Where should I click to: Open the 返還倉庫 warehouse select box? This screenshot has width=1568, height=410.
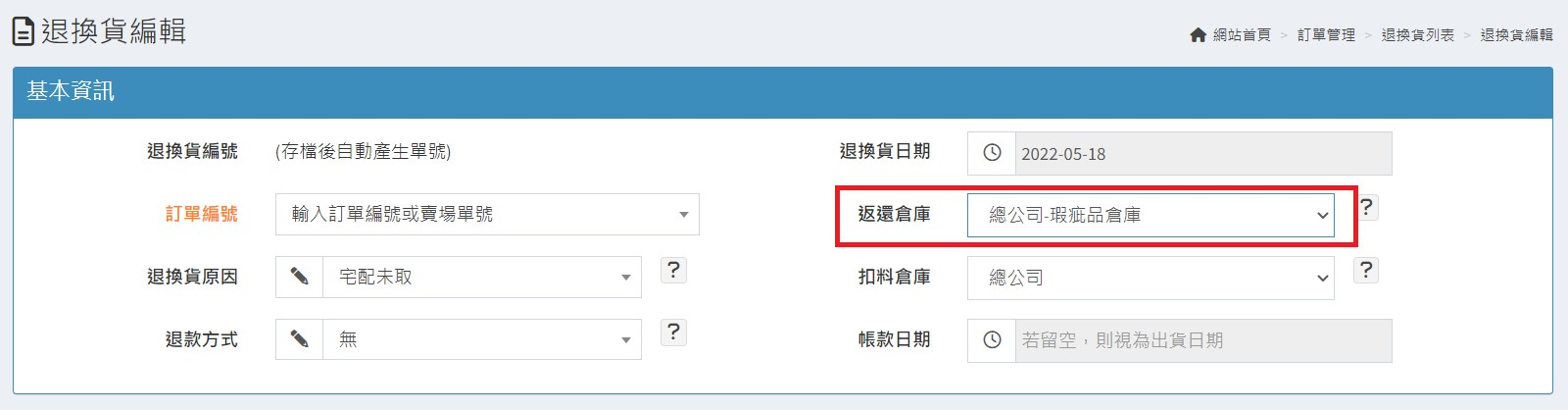(1150, 215)
